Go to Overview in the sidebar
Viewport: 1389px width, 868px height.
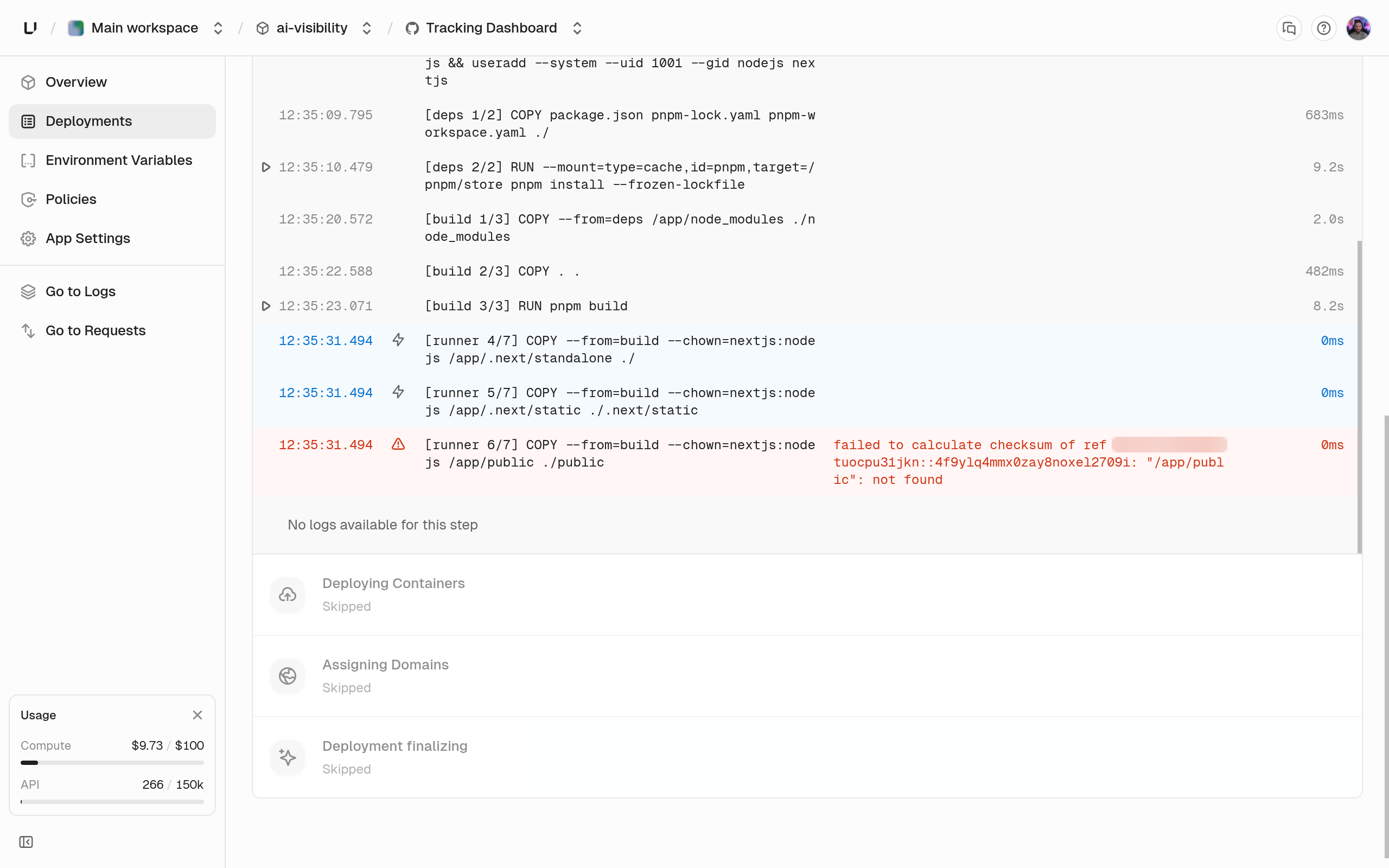click(x=112, y=82)
